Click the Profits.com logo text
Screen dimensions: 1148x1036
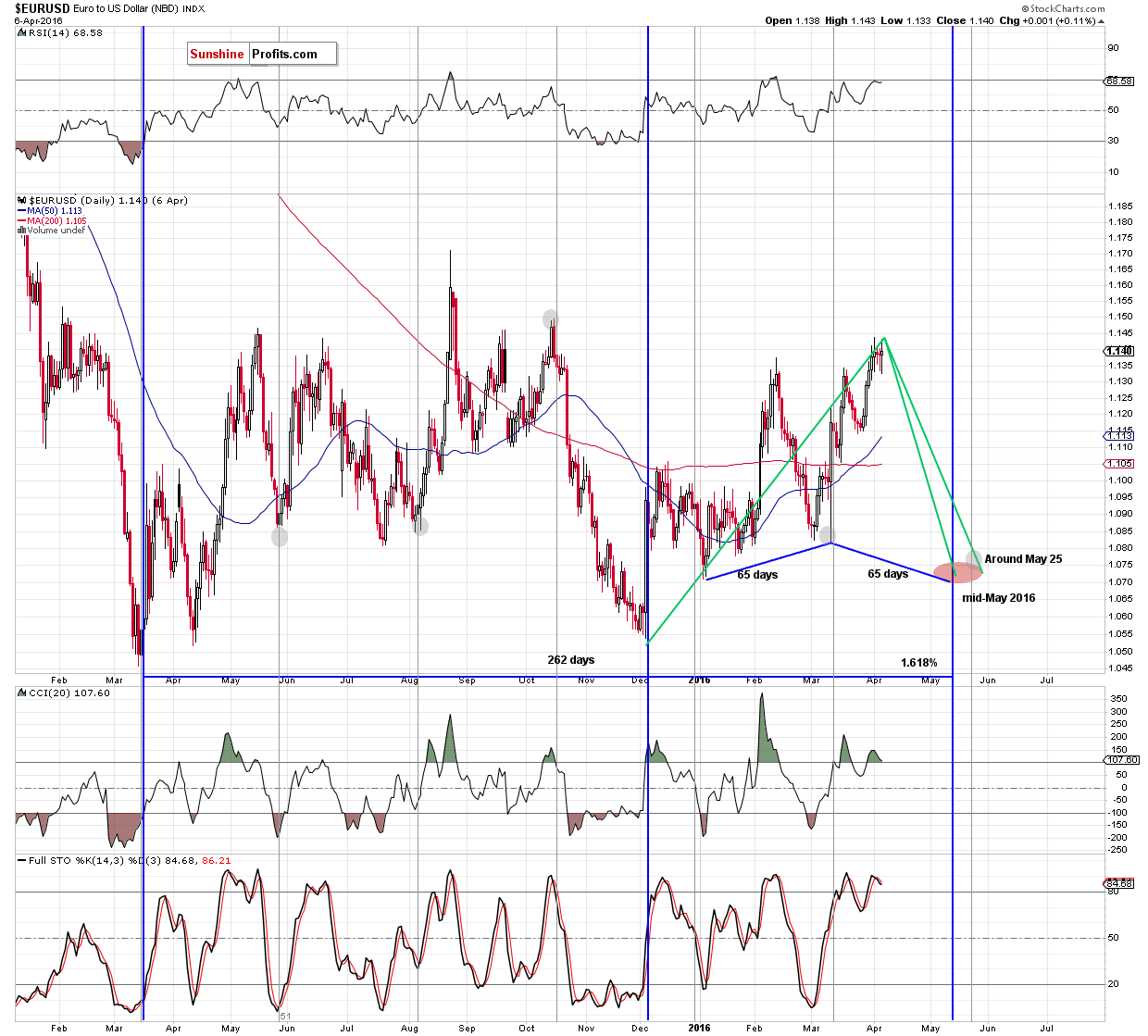click(x=285, y=54)
